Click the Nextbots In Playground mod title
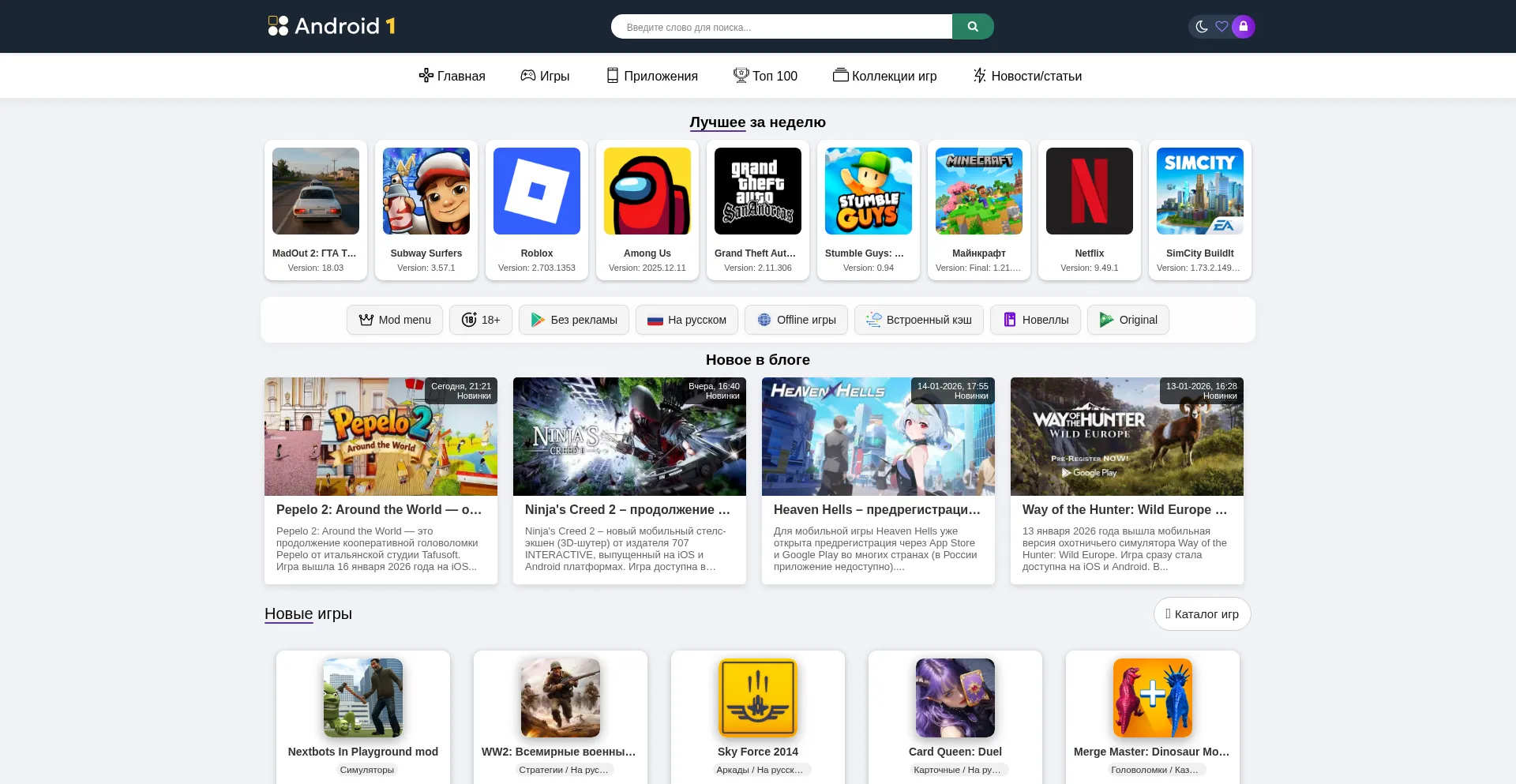This screenshot has width=1516, height=784. click(363, 752)
